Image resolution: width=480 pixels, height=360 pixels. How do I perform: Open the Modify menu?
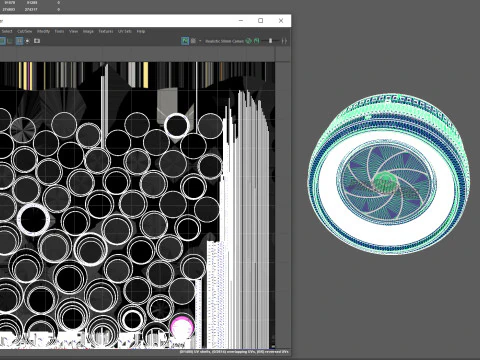point(43,31)
